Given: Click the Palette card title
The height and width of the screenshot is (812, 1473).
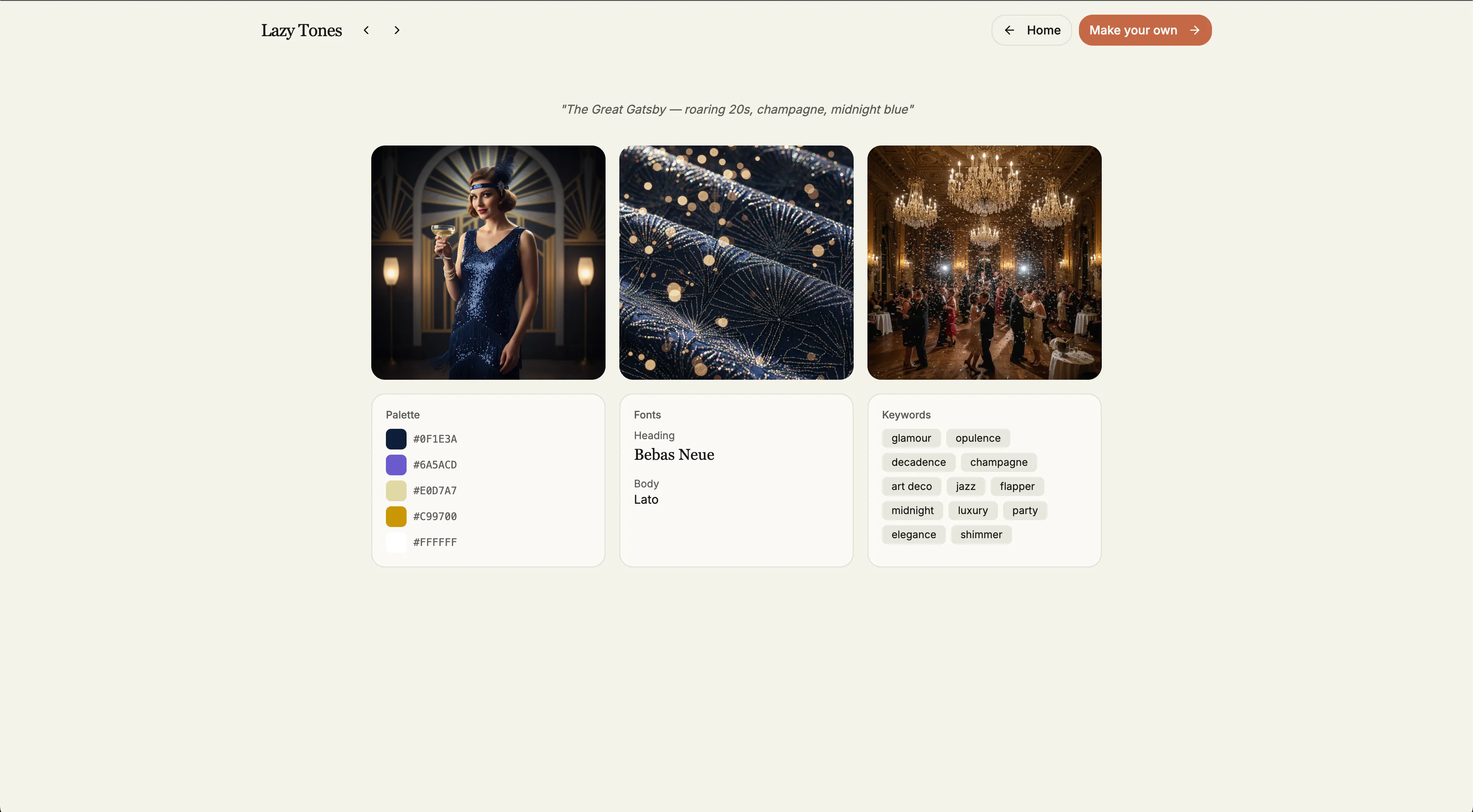Looking at the screenshot, I should pyautogui.click(x=403, y=415).
